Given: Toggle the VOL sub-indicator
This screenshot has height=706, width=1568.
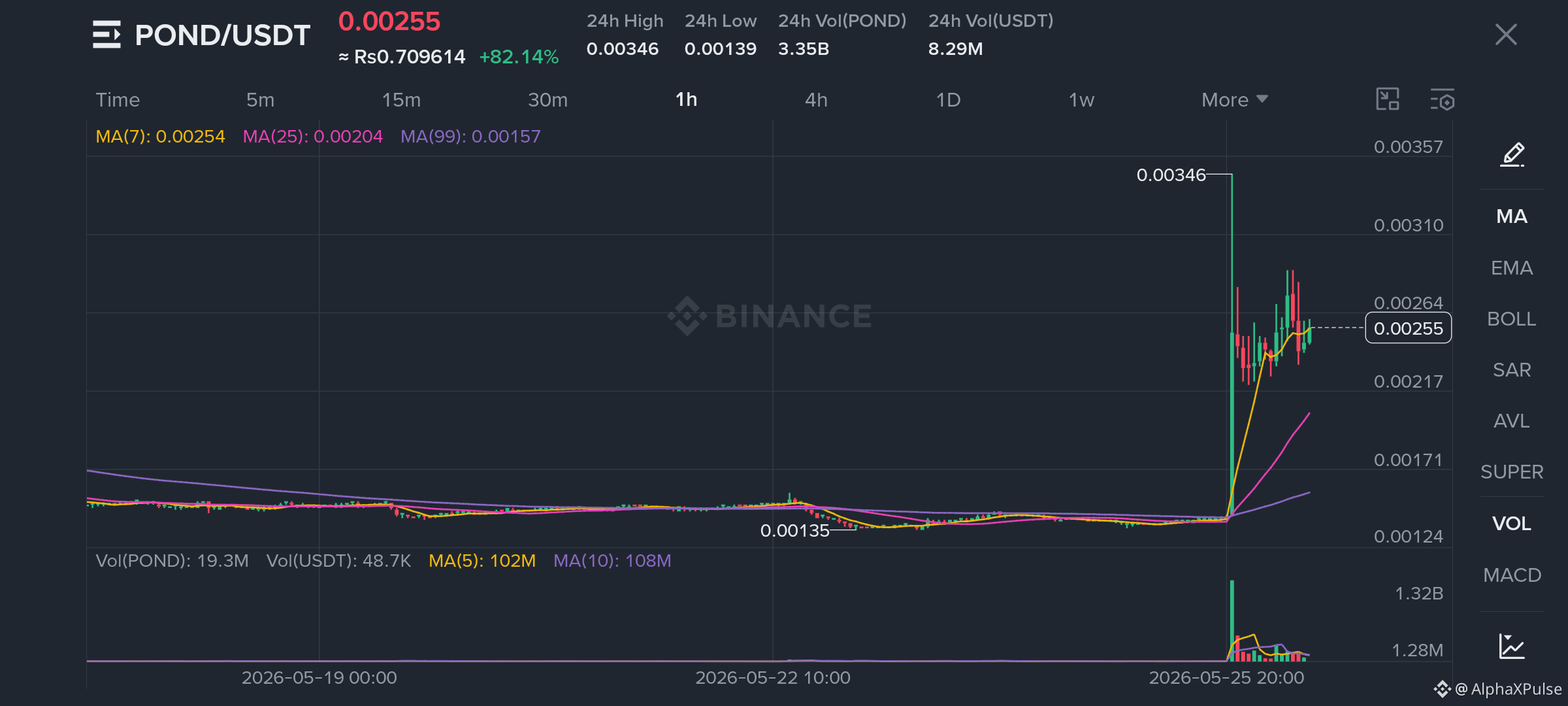Looking at the screenshot, I should point(1512,524).
